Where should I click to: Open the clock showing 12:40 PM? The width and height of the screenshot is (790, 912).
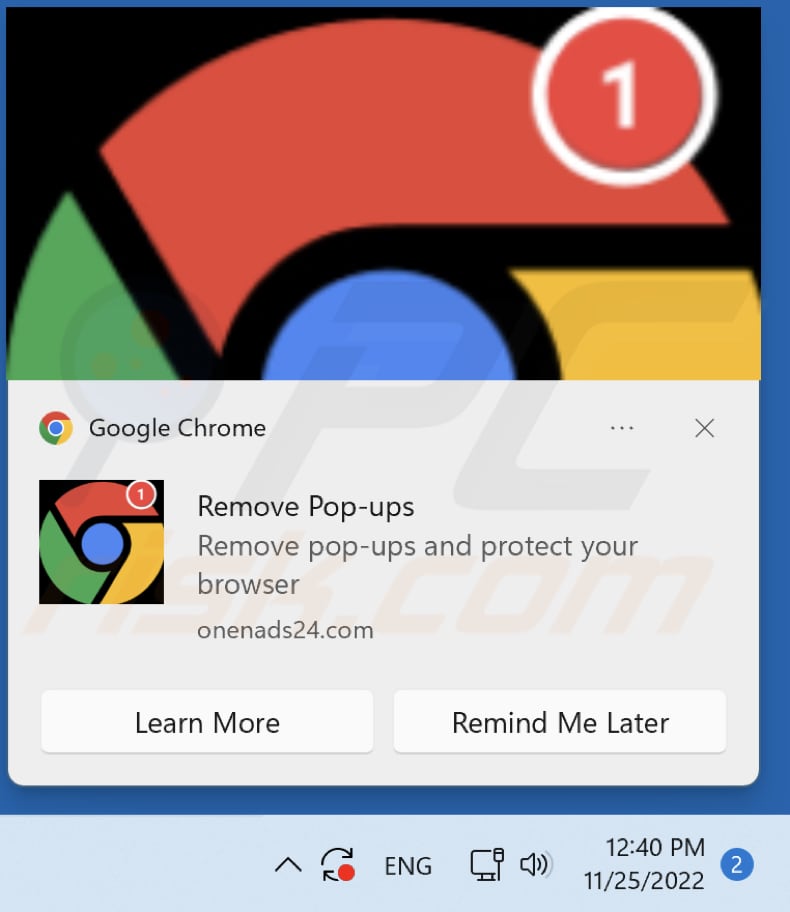pyautogui.click(x=644, y=864)
